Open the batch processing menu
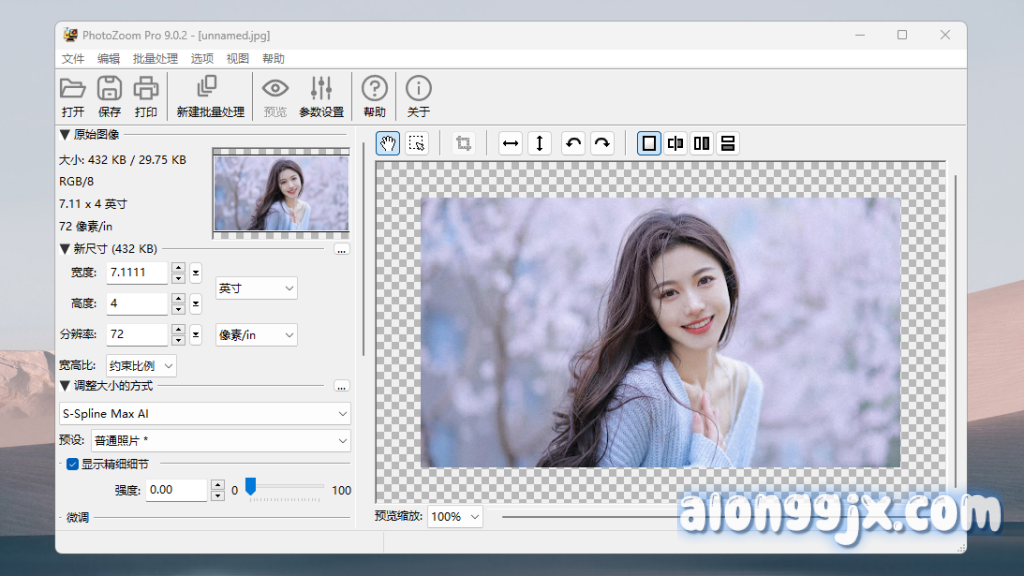The height and width of the screenshot is (576, 1024). pos(155,59)
